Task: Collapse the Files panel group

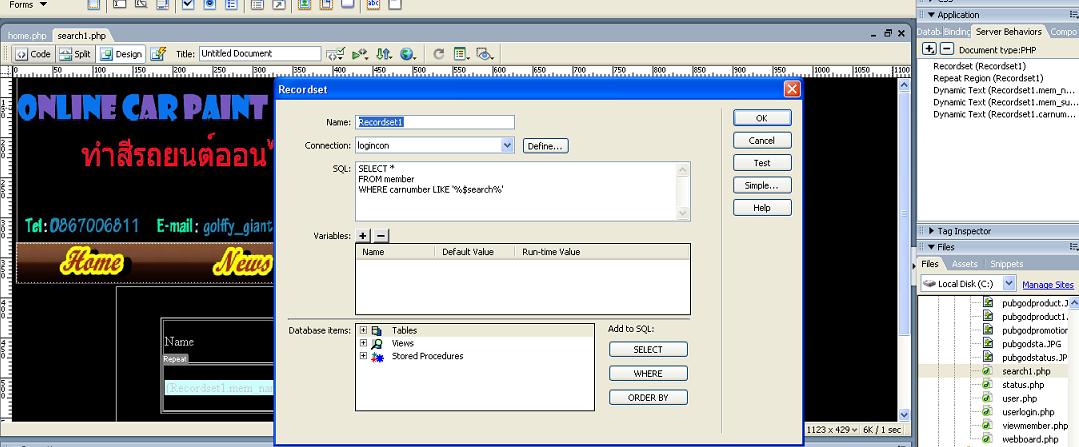Action: 931,247
